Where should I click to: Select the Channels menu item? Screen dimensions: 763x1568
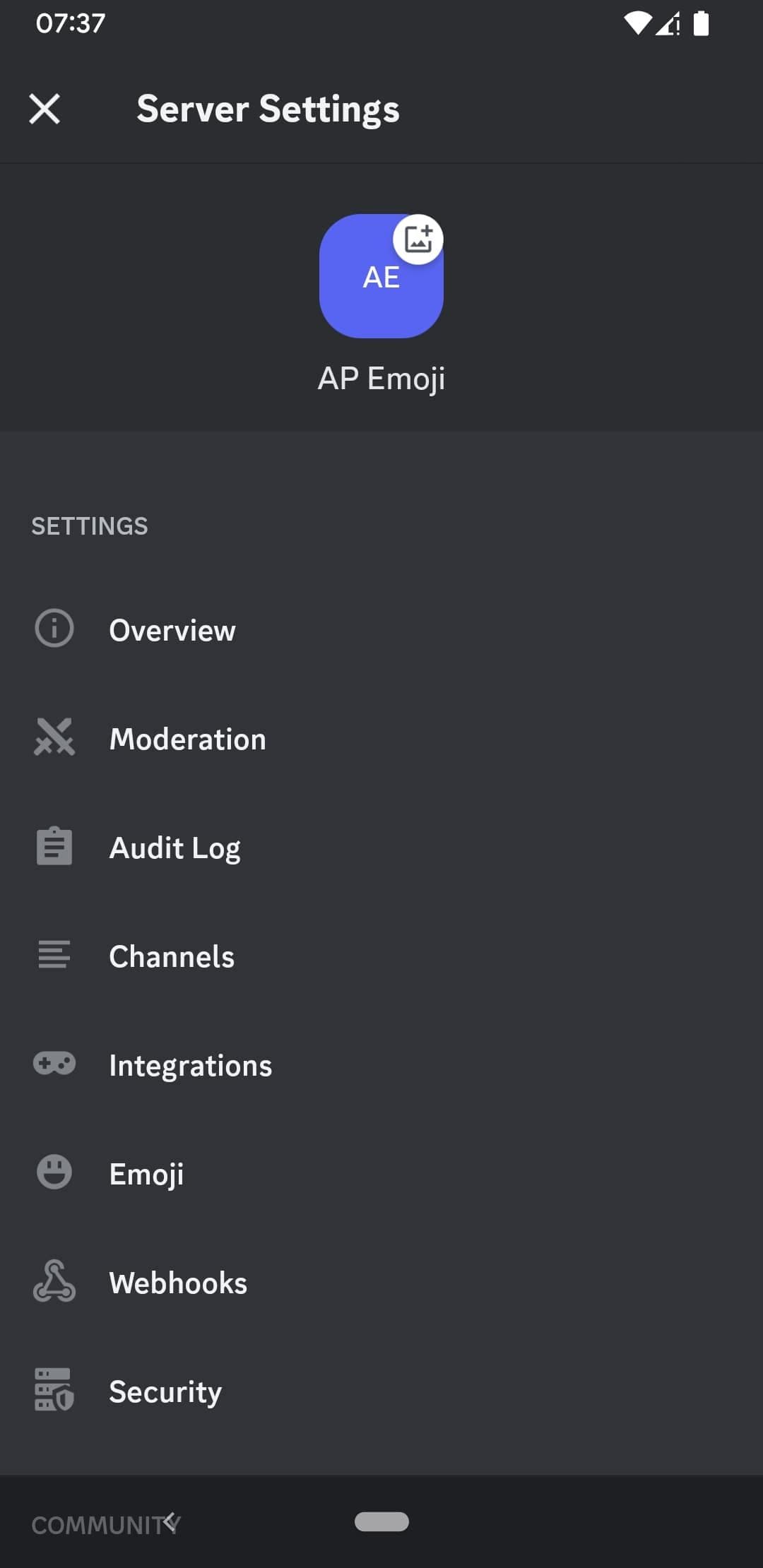tap(172, 956)
